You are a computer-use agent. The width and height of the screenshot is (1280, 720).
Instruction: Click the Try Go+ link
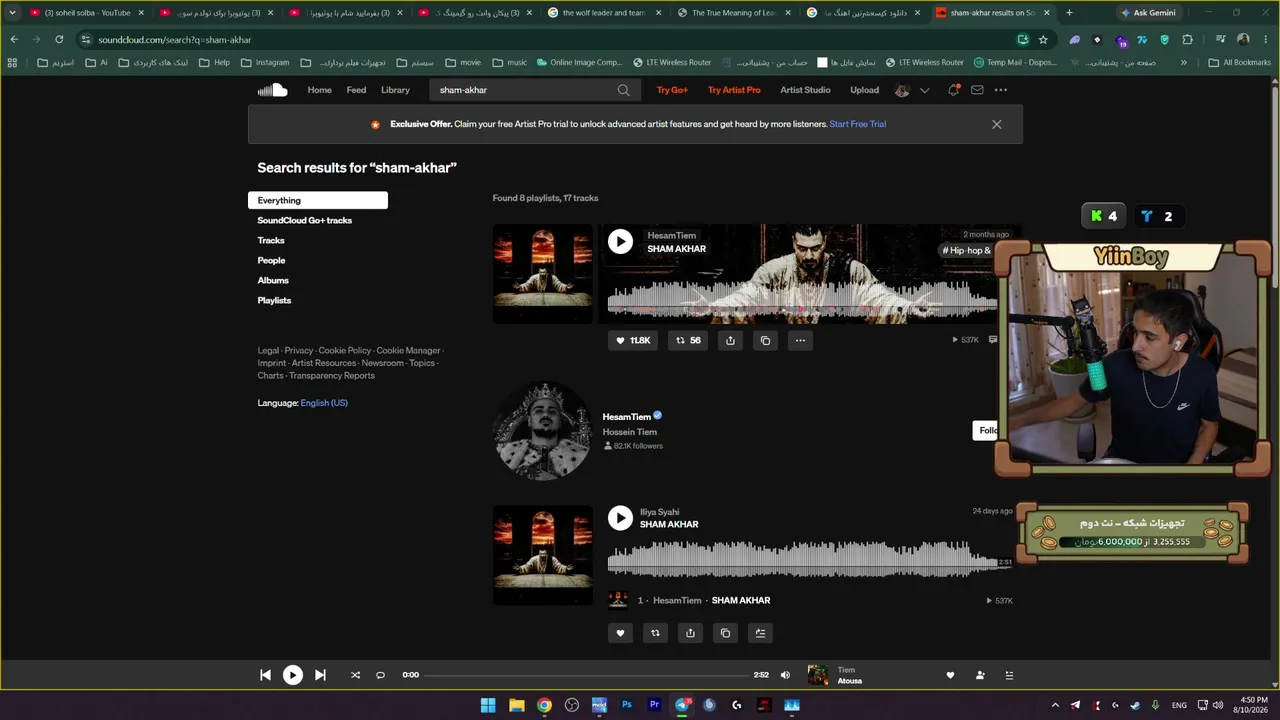tap(672, 90)
